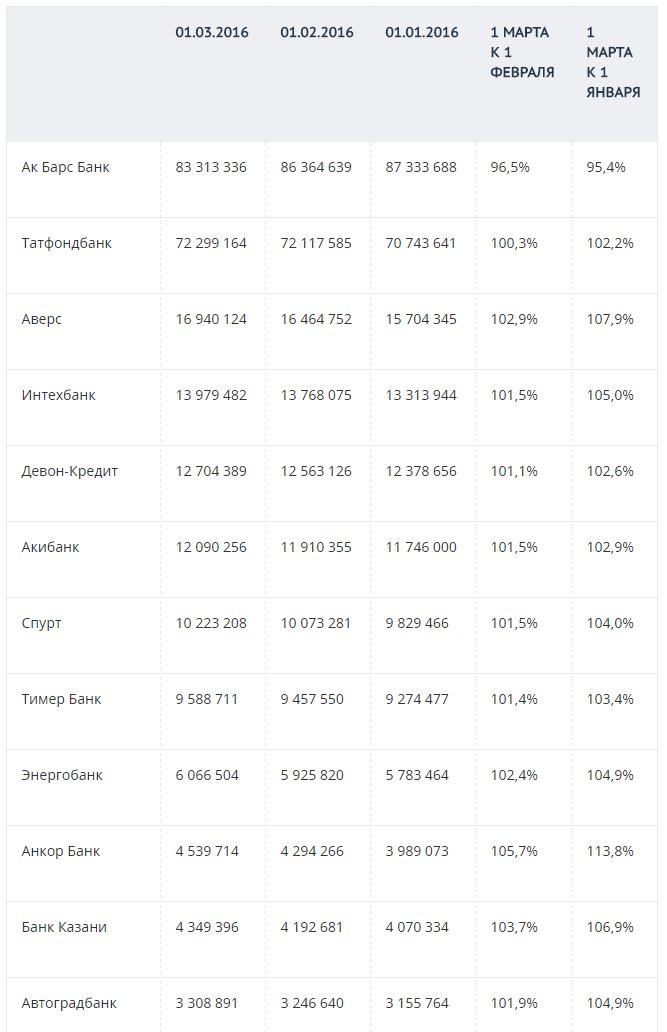This screenshot has width=667, height=1032.
Task: Click the Аверс bank name
Action: pyautogui.click(x=42, y=319)
